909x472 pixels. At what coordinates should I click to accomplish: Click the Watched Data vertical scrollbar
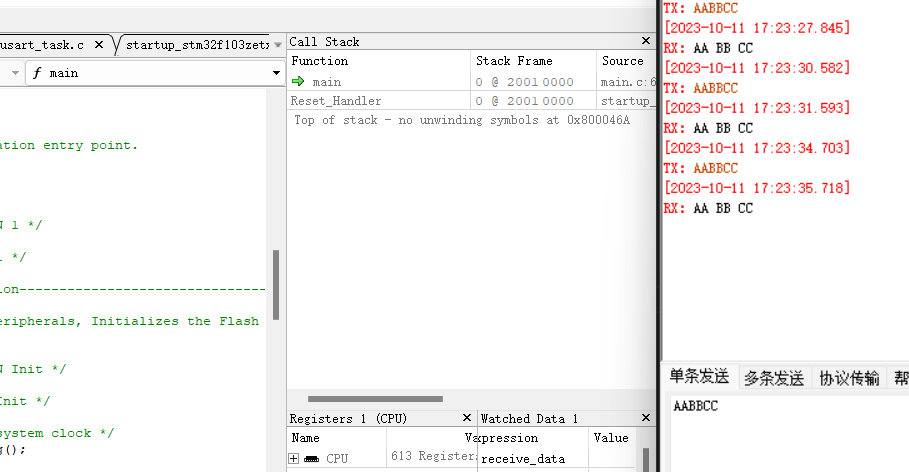(x=646, y=459)
